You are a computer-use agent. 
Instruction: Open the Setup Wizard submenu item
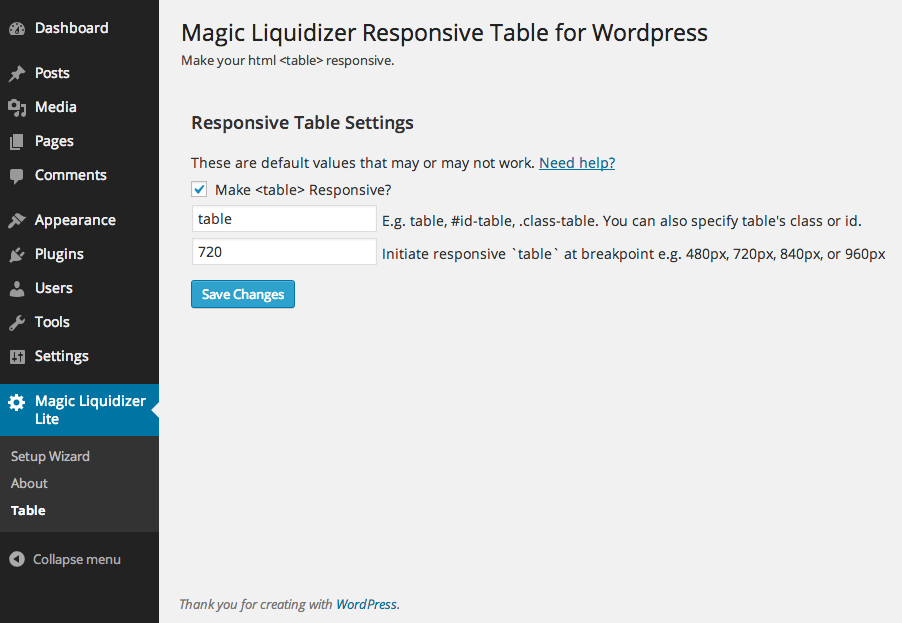(50, 456)
